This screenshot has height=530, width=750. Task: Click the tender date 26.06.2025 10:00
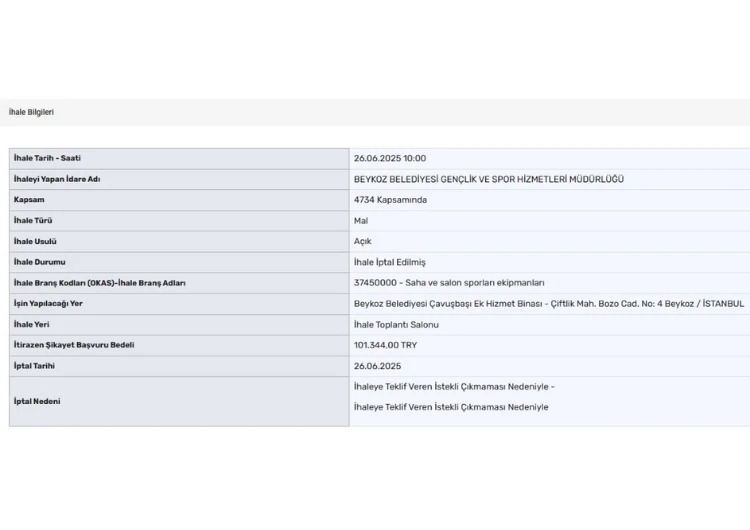[390, 158]
